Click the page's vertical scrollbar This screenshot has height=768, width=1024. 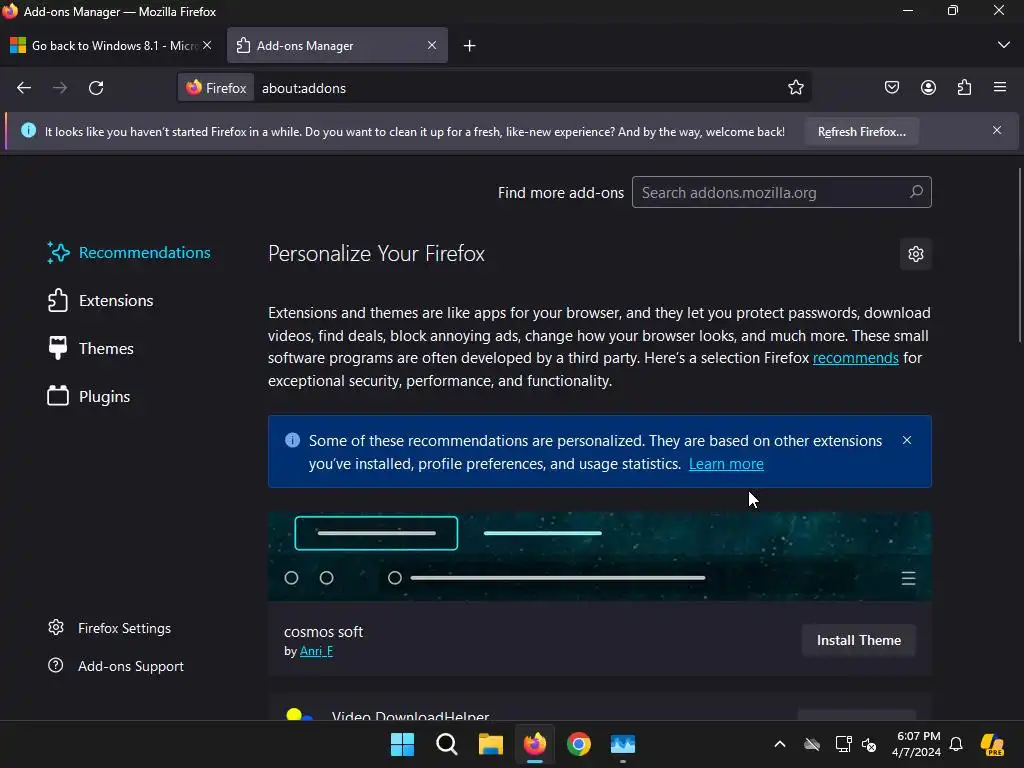click(1019, 255)
